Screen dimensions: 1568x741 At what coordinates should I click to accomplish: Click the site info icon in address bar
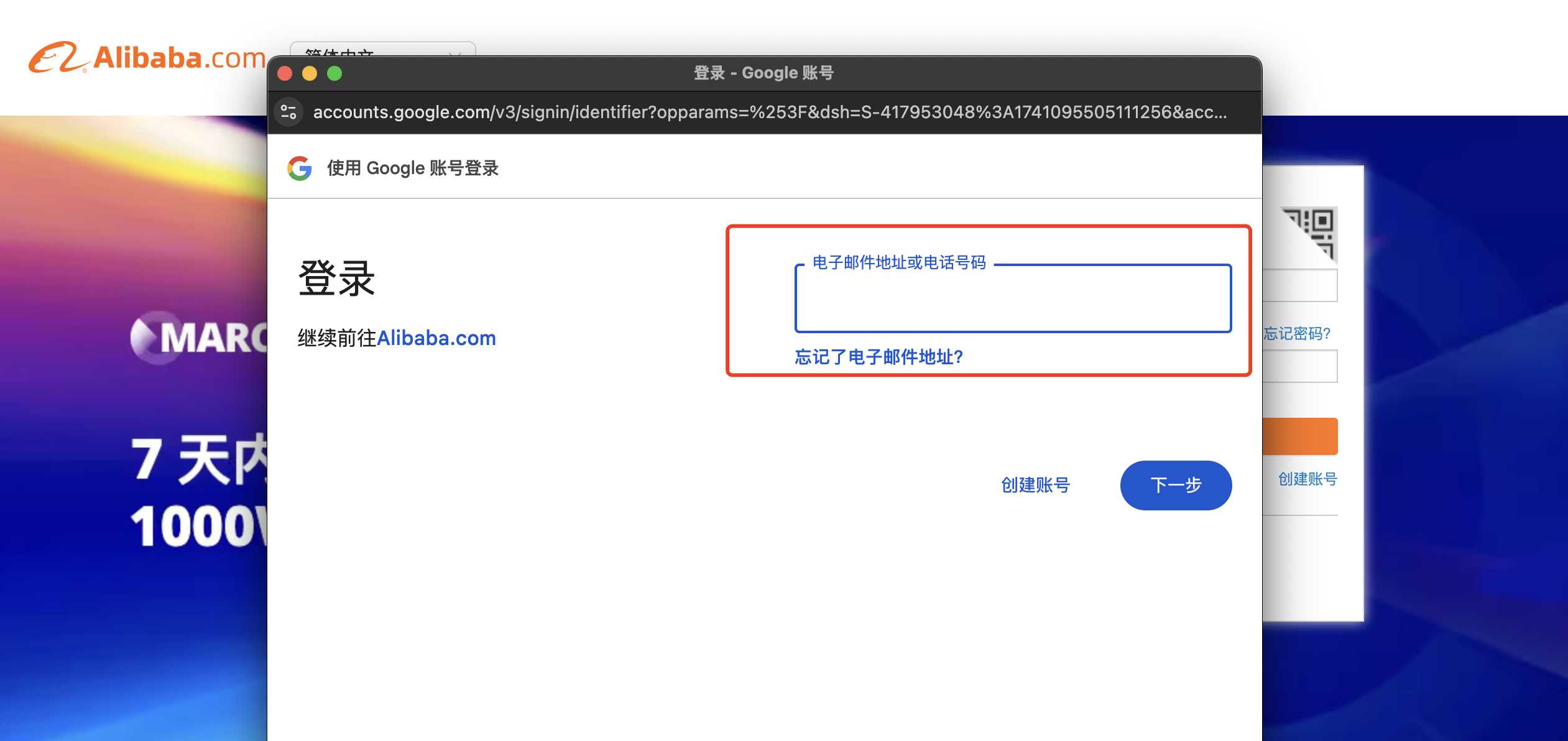coord(288,112)
